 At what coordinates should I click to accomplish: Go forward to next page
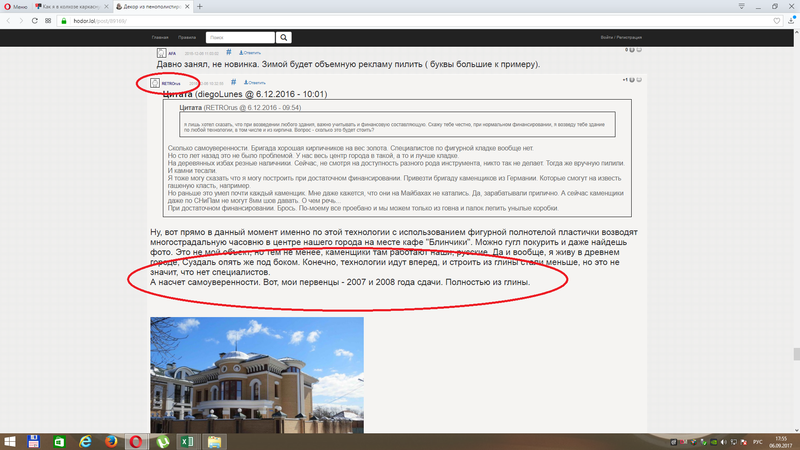click(21, 21)
